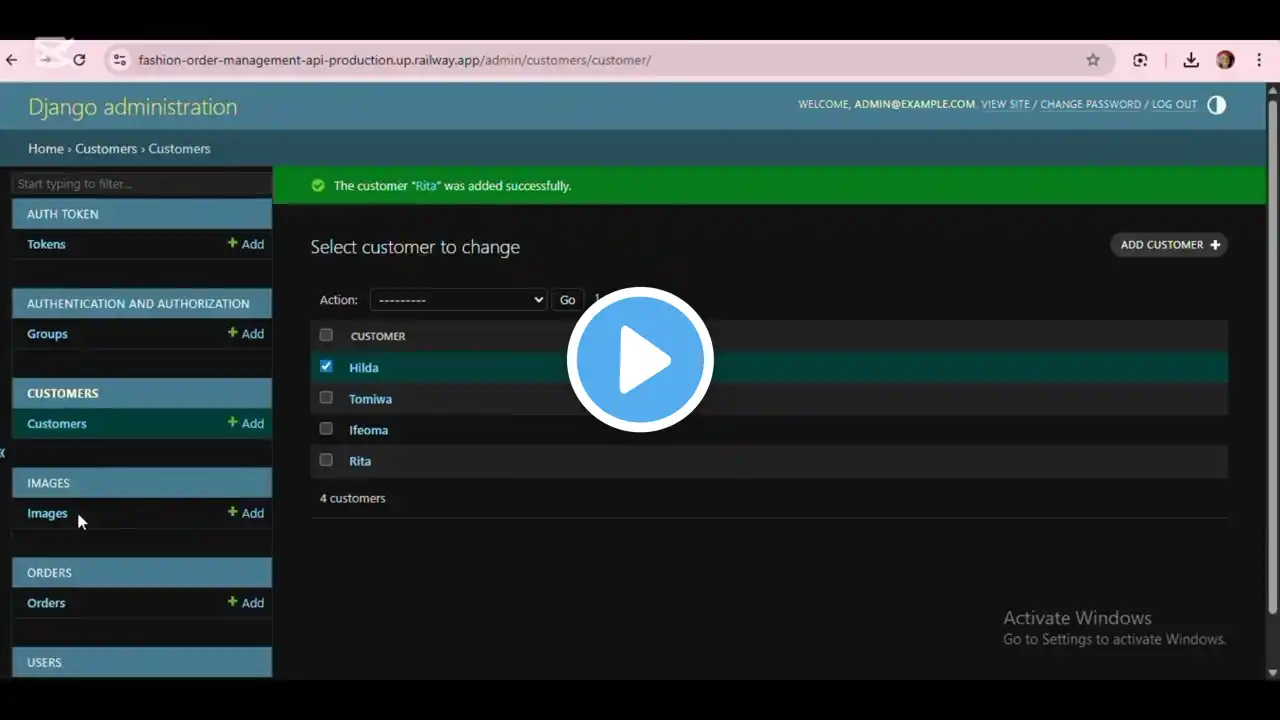Toggle the select-all customers checkbox

point(326,334)
